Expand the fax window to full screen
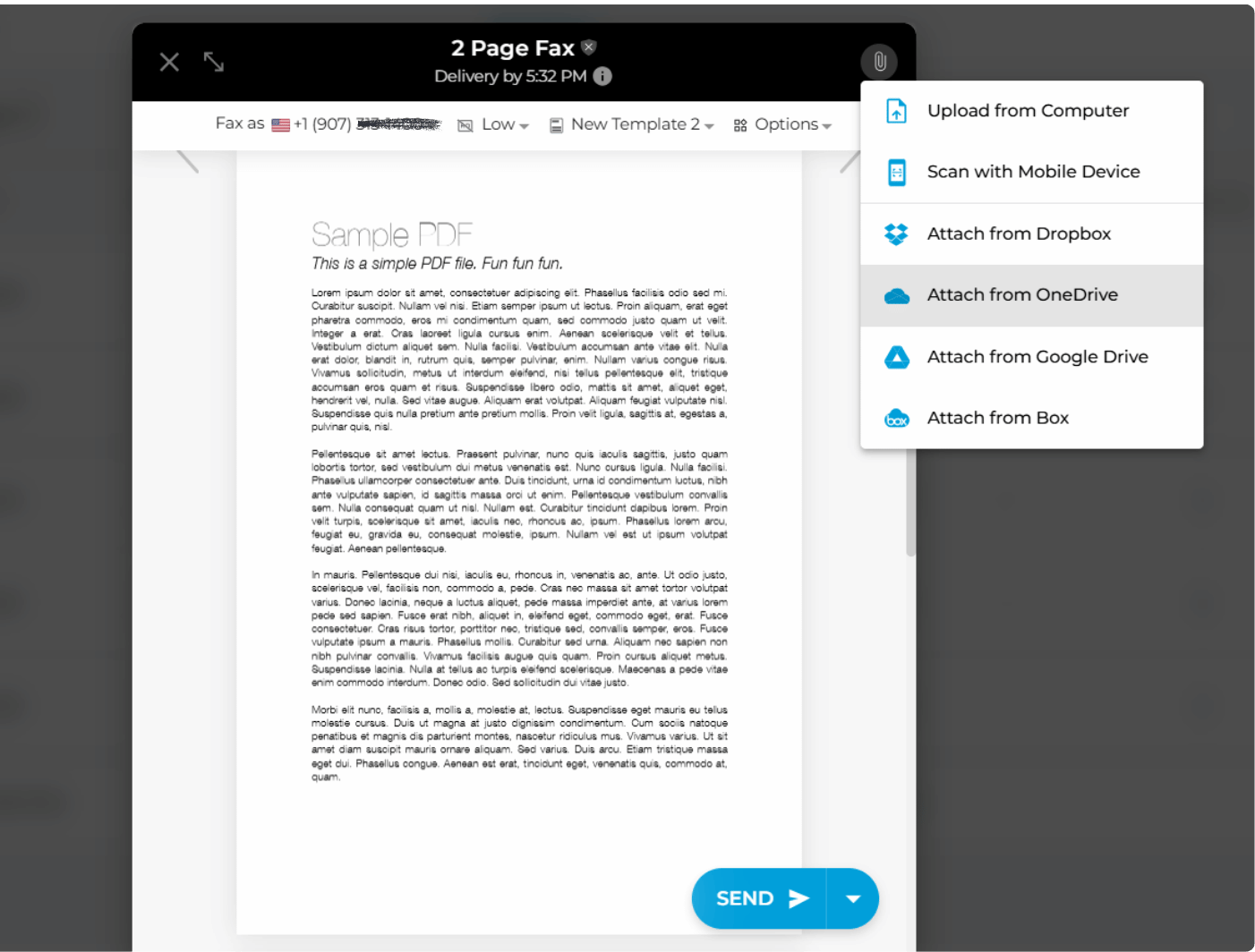 (x=214, y=62)
